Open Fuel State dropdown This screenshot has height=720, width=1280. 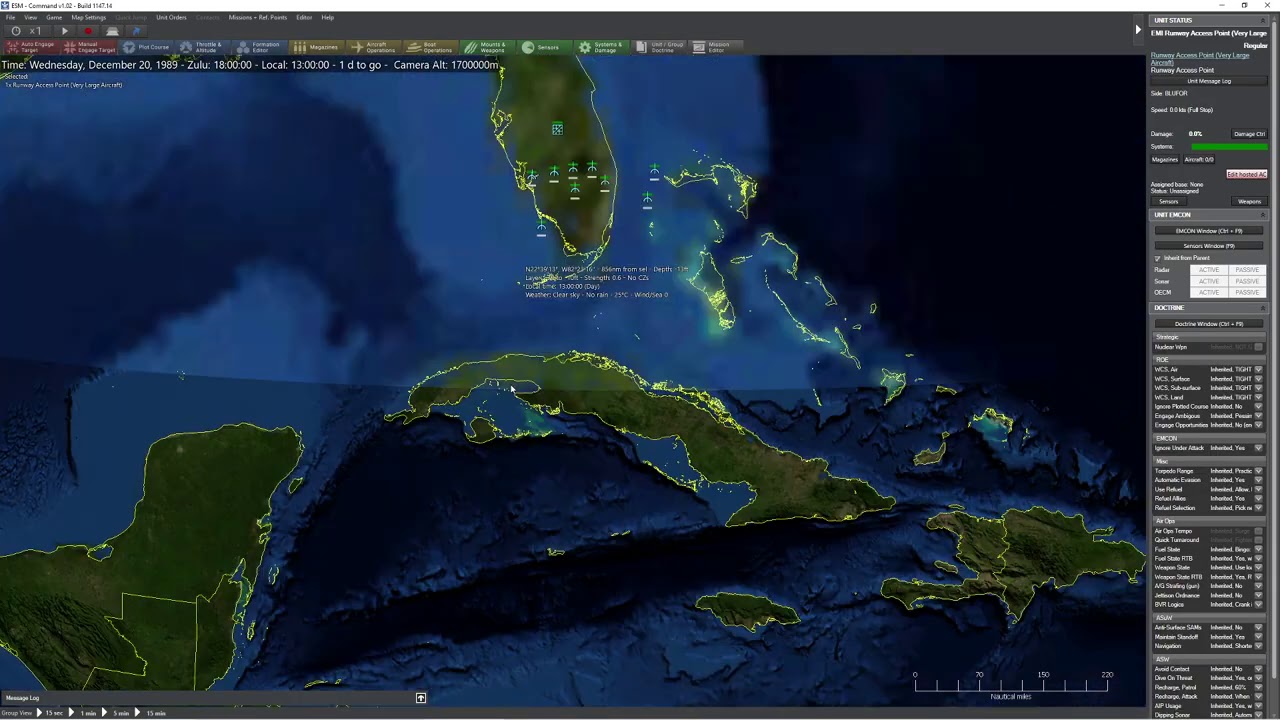point(1258,549)
